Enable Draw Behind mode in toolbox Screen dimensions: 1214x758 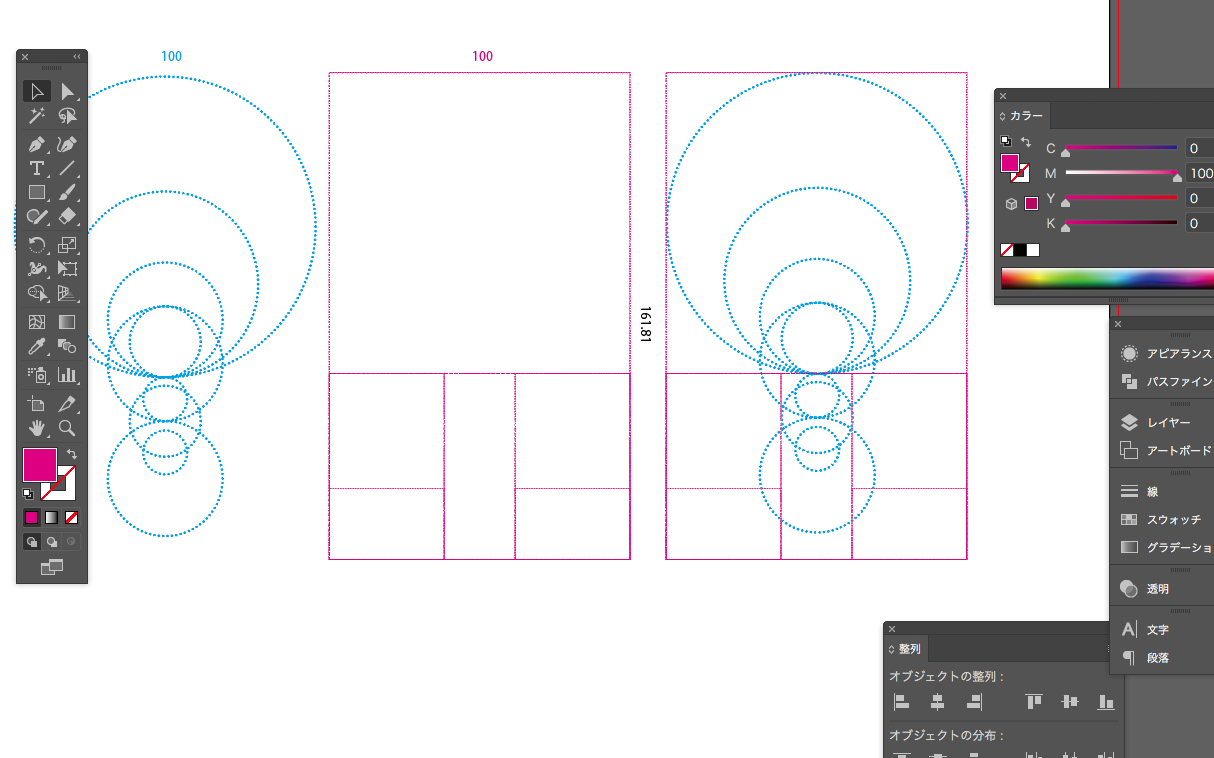[52, 541]
